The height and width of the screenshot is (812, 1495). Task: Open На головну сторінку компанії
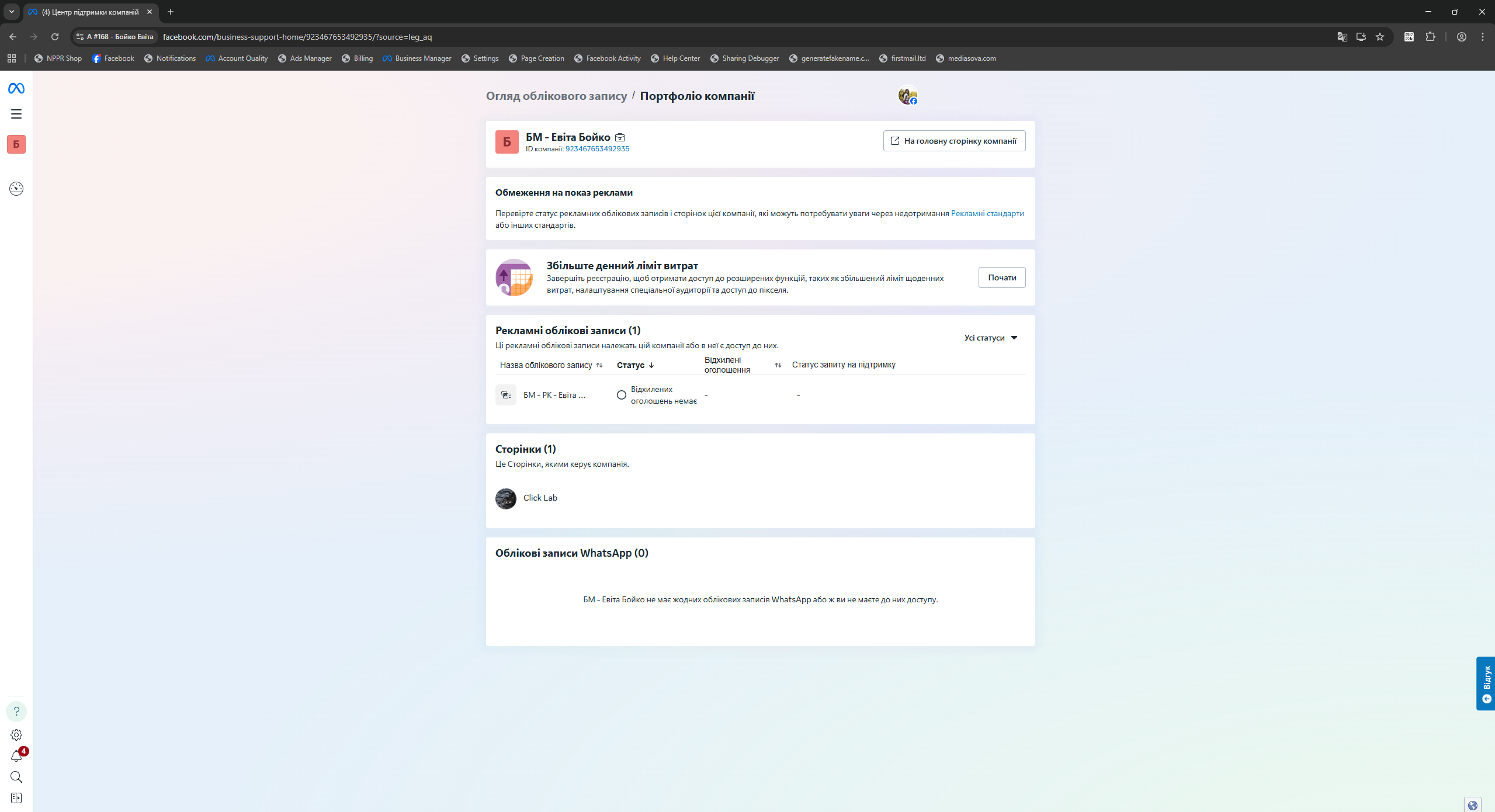(x=954, y=141)
